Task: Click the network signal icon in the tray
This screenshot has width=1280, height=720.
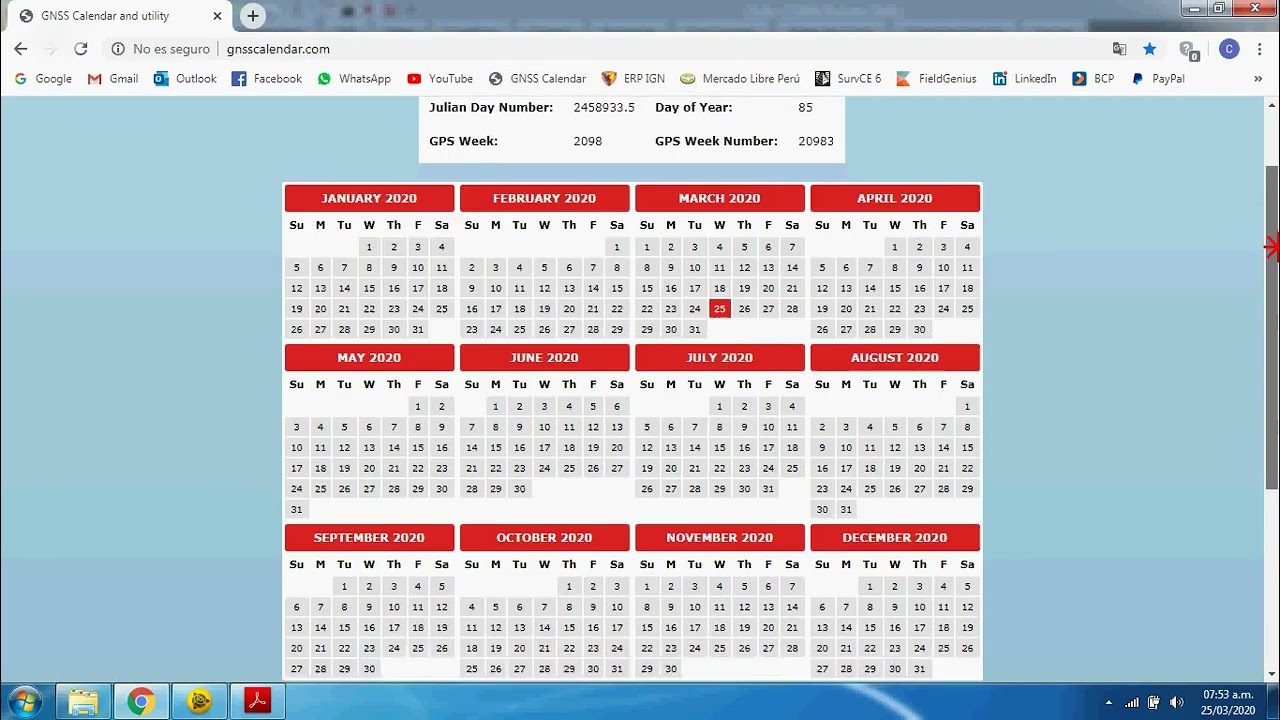Action: coord(1131,702)
